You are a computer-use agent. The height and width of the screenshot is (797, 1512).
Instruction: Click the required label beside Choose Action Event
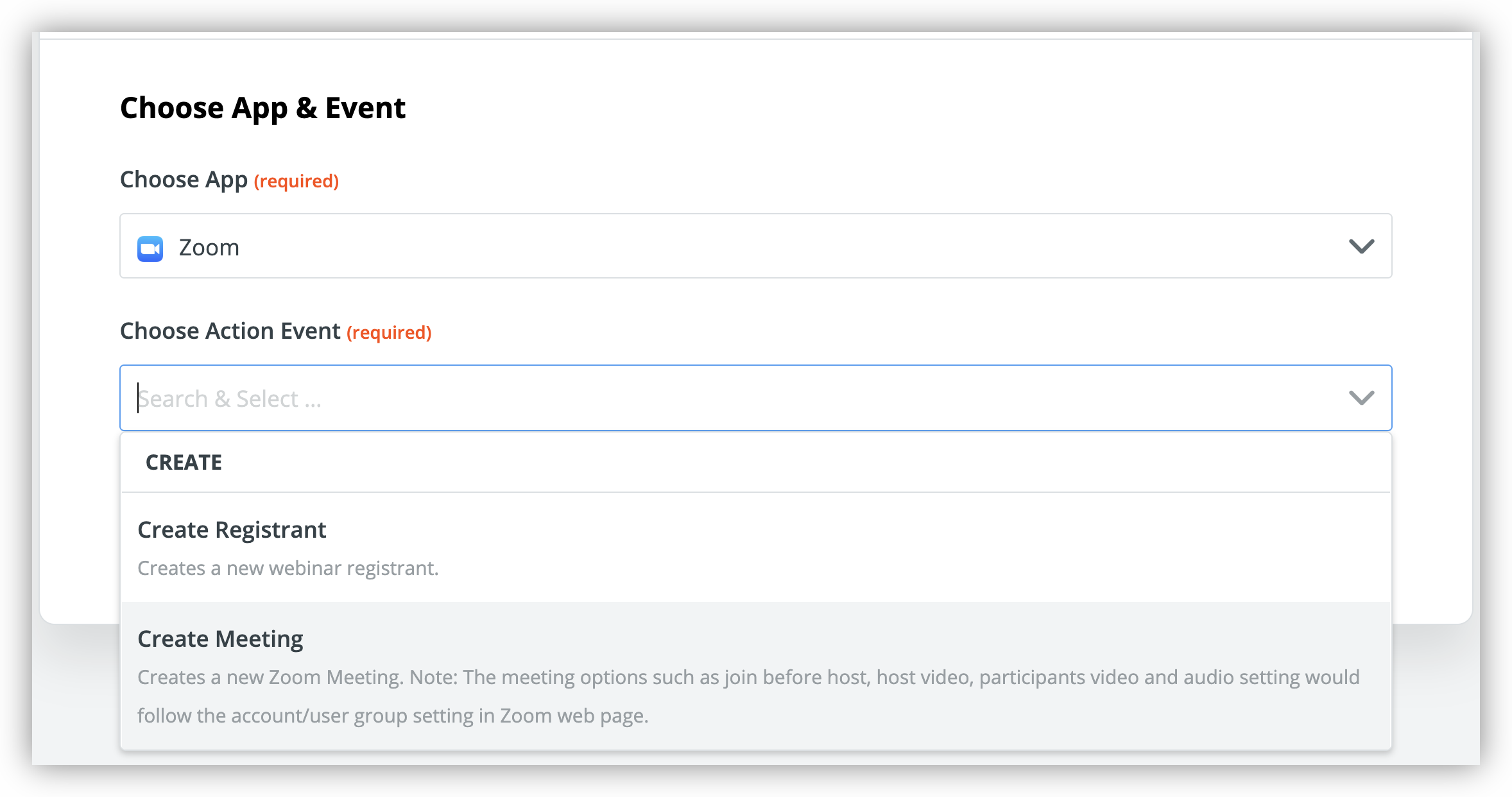(388, 332)
